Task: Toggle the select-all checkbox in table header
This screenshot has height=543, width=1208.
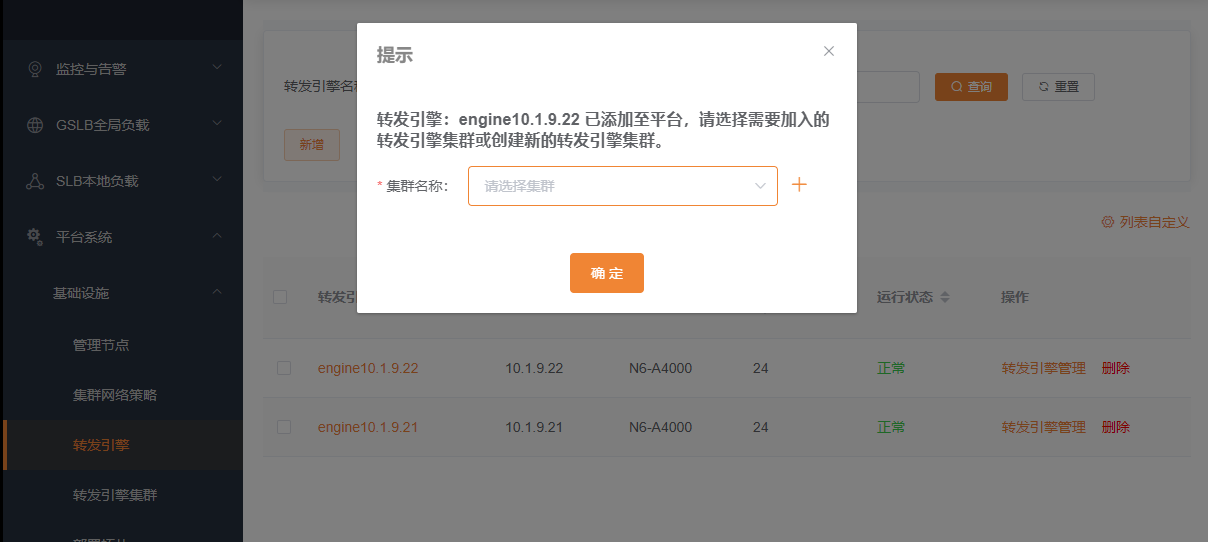Action: point(280,297)
